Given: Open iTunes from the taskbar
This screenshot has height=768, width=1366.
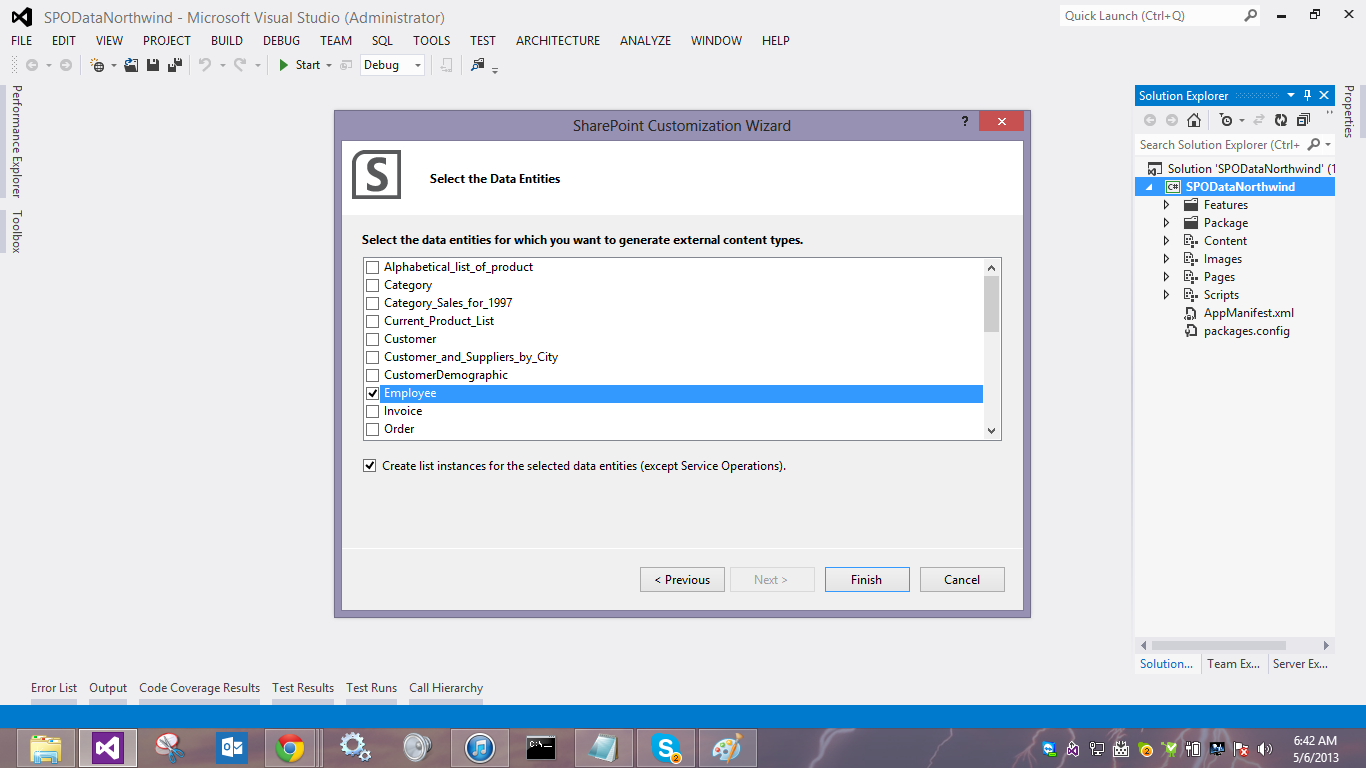Looking at the screenshot, I should coord(480,748).
